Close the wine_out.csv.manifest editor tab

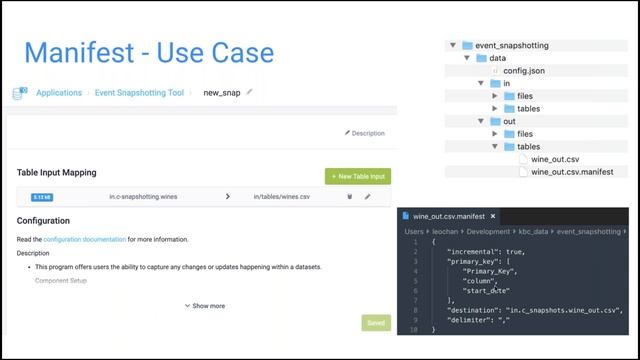click(x=493, y=216)
